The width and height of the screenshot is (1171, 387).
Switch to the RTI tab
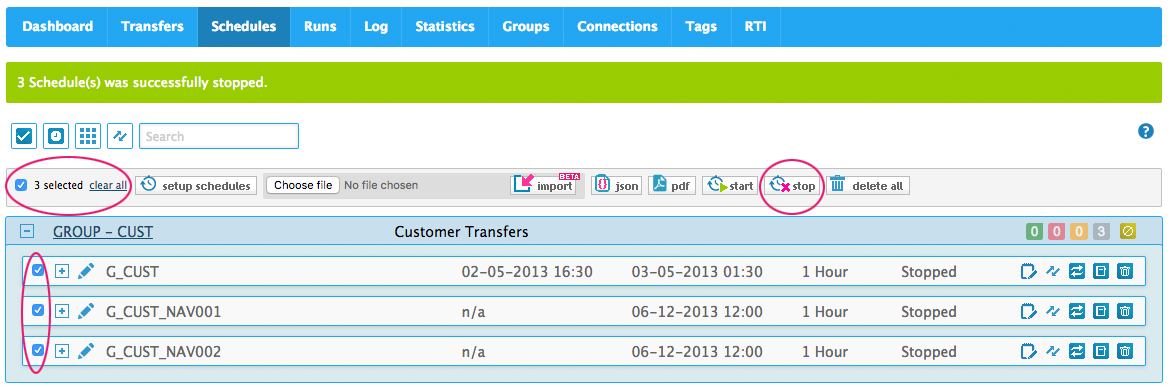click(x=755, y=26)
